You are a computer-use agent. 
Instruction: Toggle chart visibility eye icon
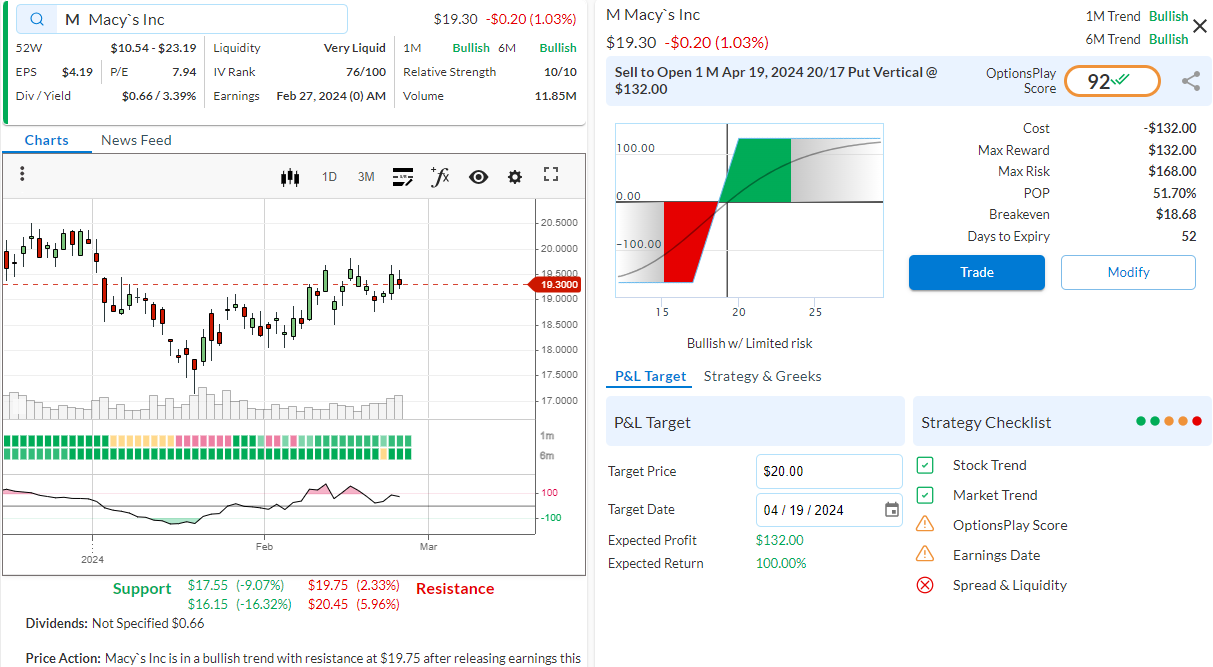tap(478, 177)
